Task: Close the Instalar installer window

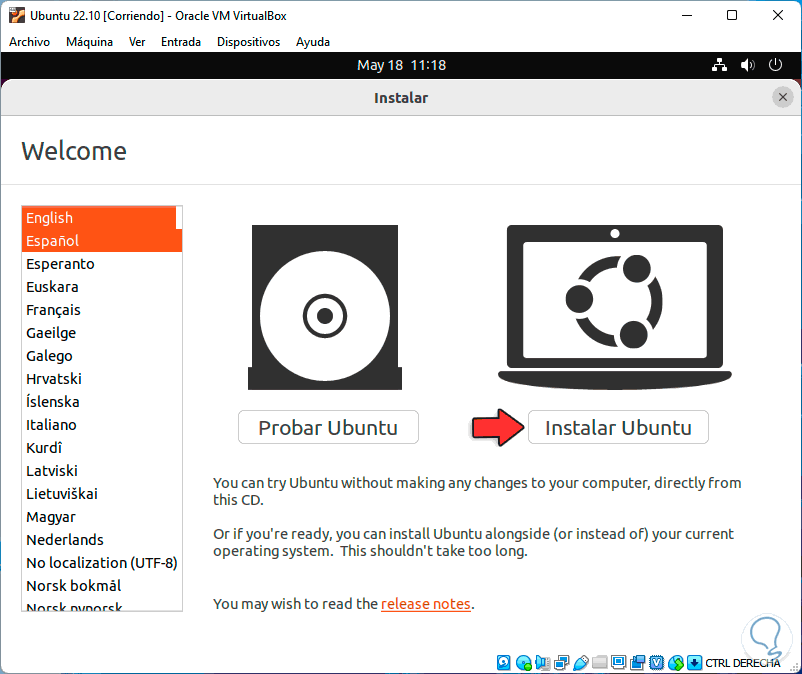Action: [x=783, y=97]
